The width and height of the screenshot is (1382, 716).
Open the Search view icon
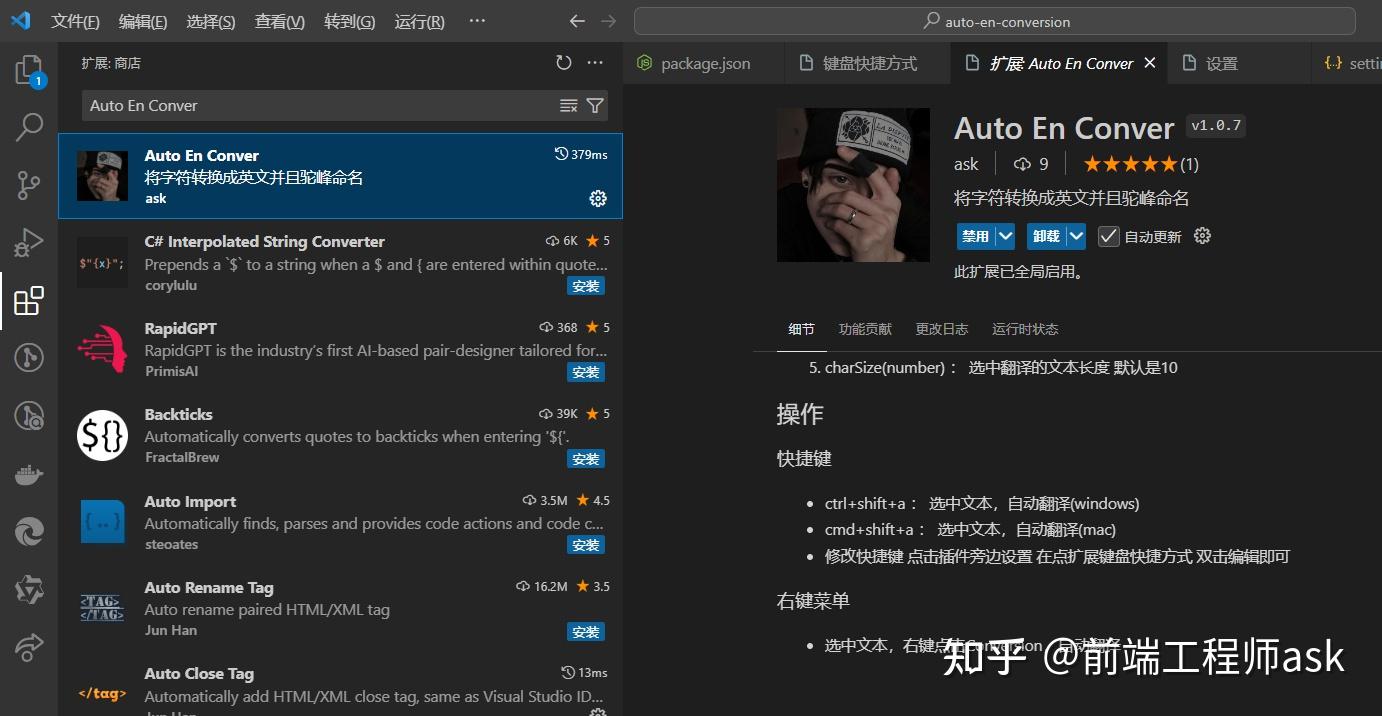point(29,126)
